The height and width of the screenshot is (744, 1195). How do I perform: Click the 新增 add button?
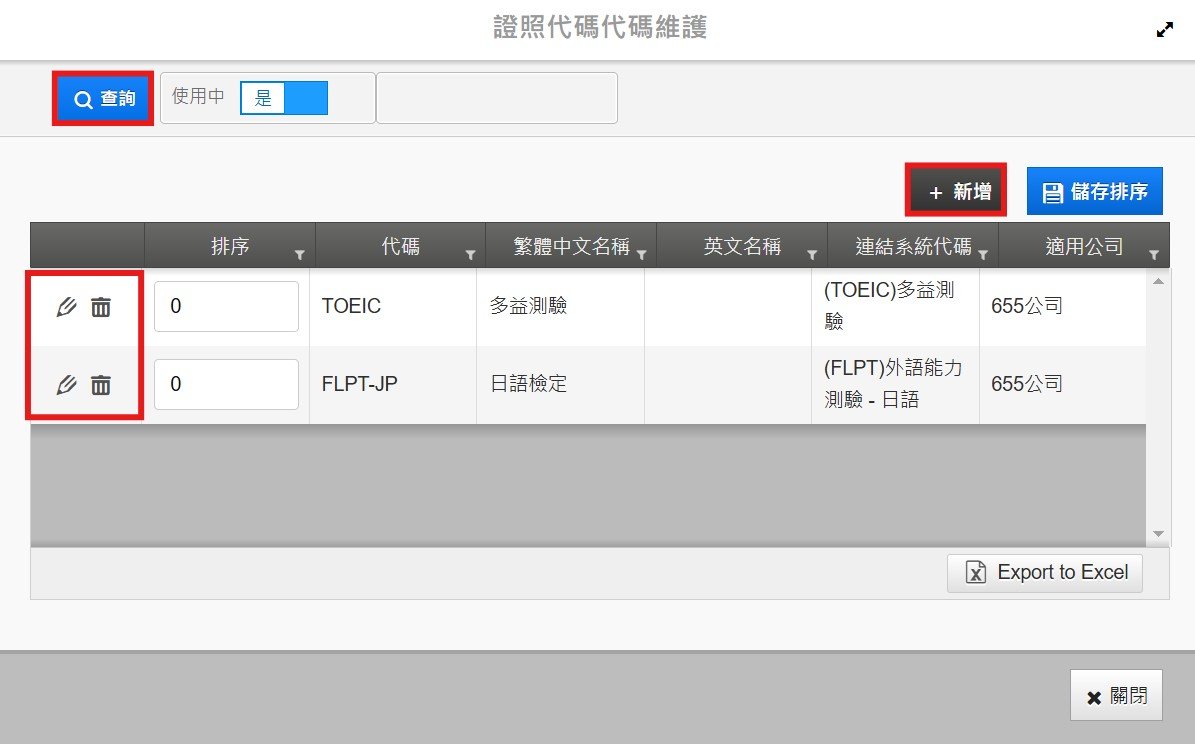955,191
